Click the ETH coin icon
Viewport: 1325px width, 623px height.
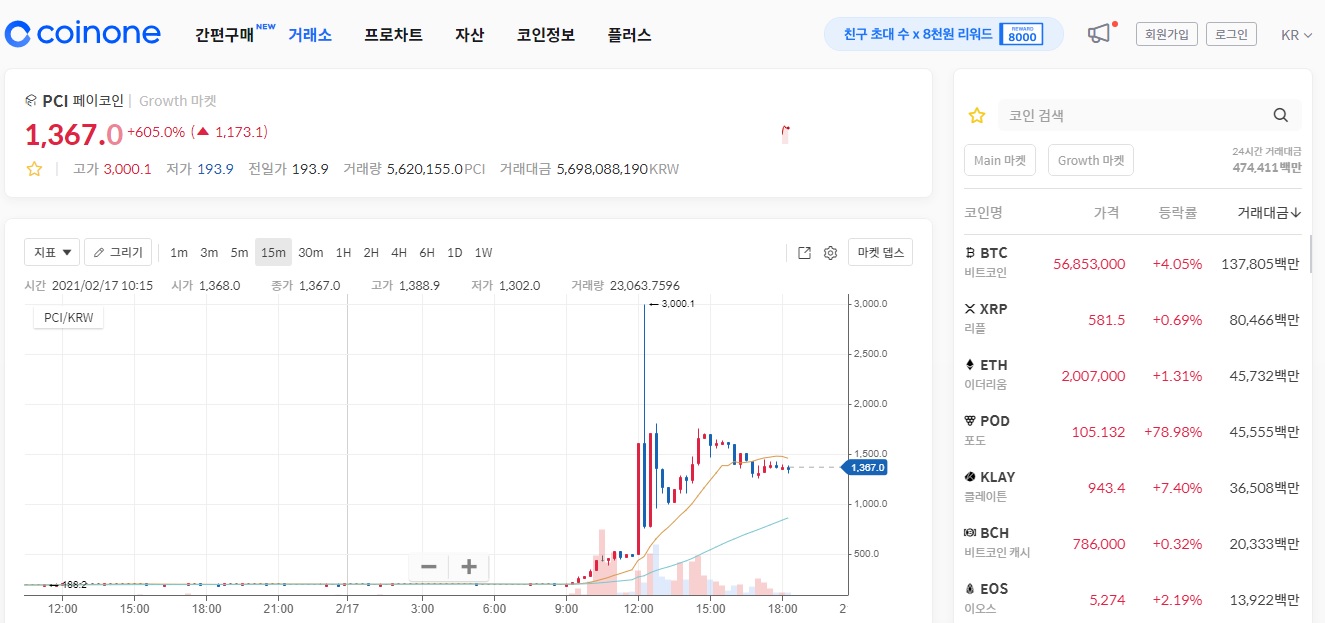(x=969, y=365)
